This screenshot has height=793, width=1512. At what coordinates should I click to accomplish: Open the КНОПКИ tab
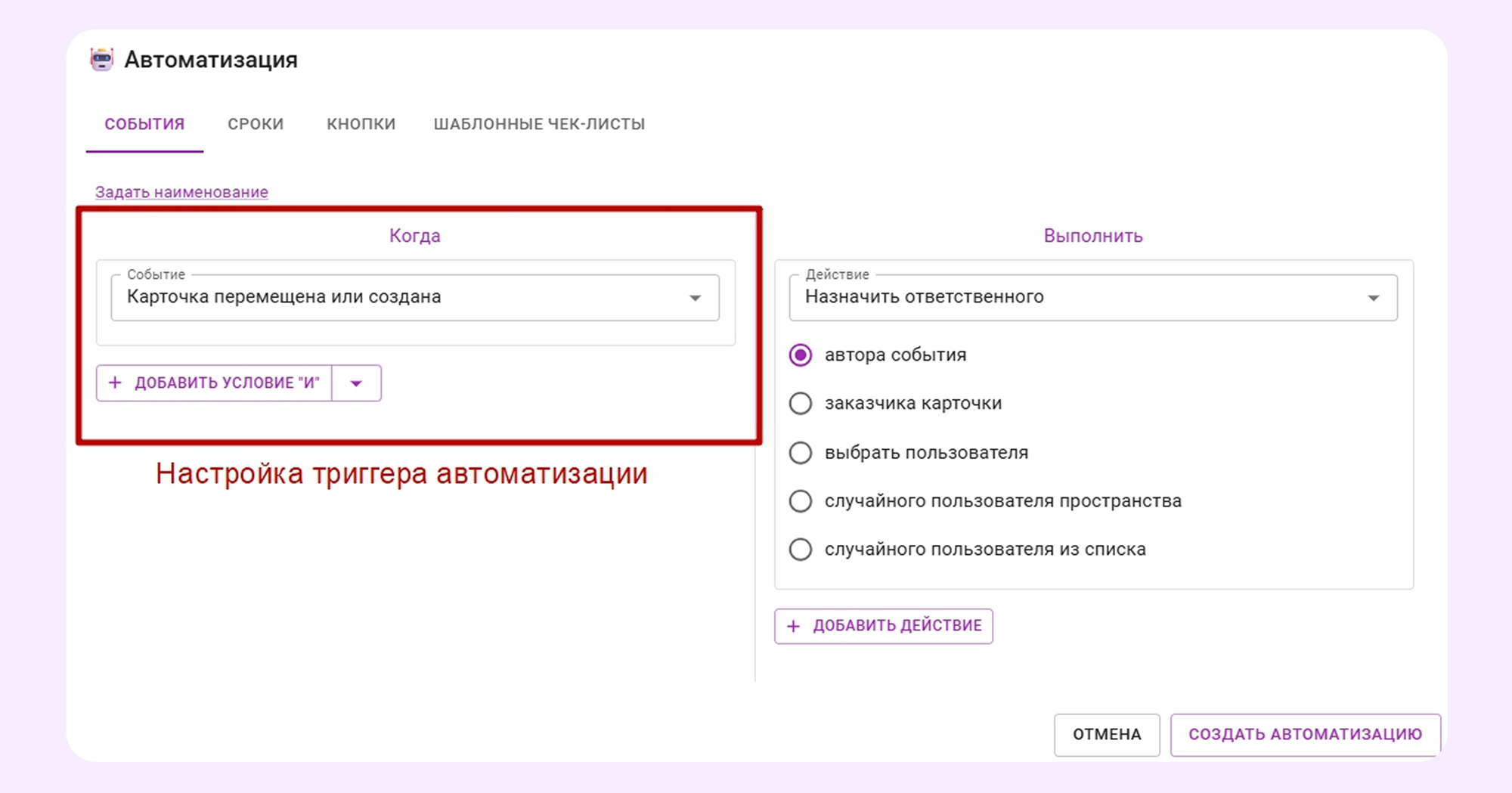[x=361, y=123]
